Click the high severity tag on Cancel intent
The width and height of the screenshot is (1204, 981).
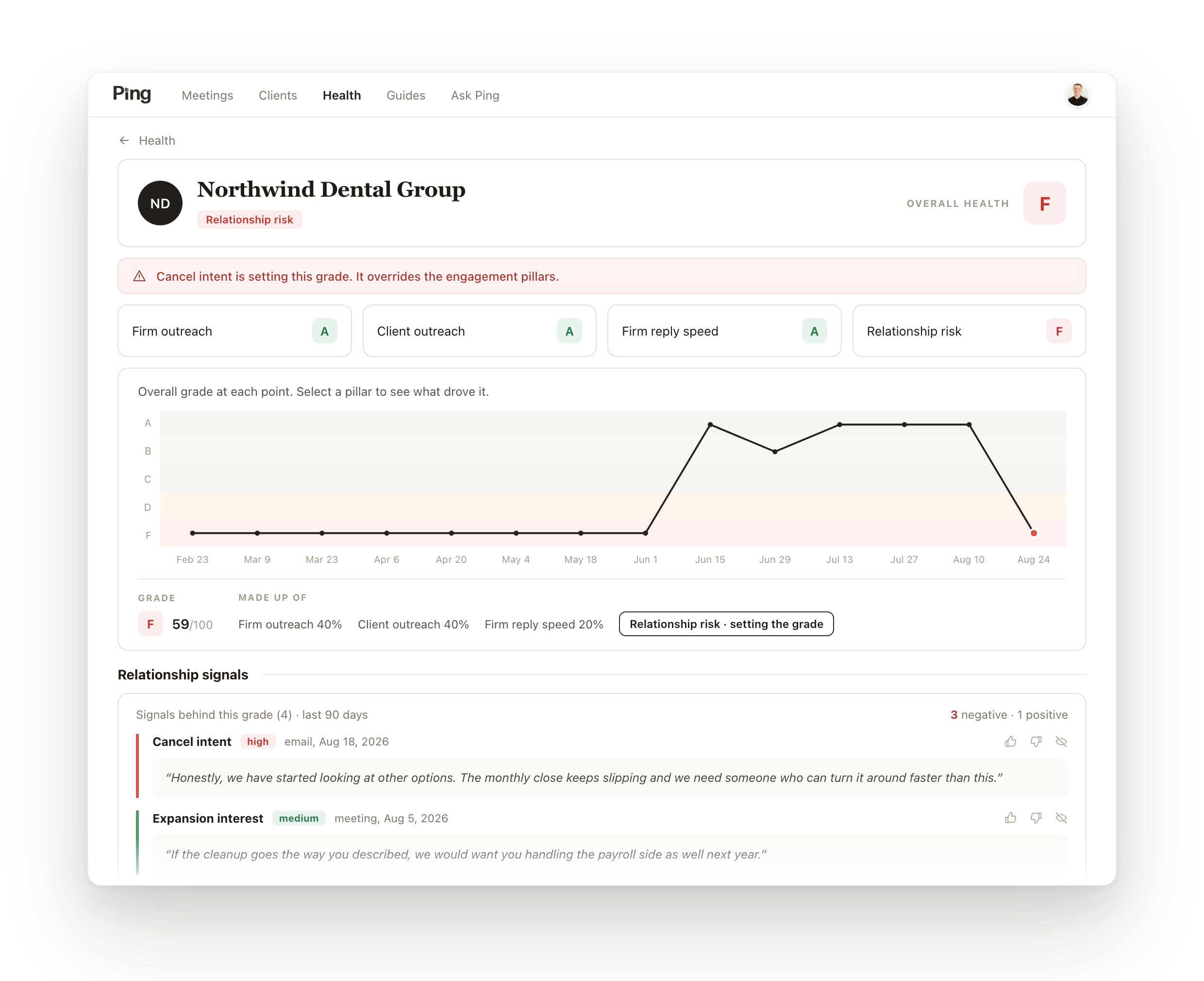258,742
